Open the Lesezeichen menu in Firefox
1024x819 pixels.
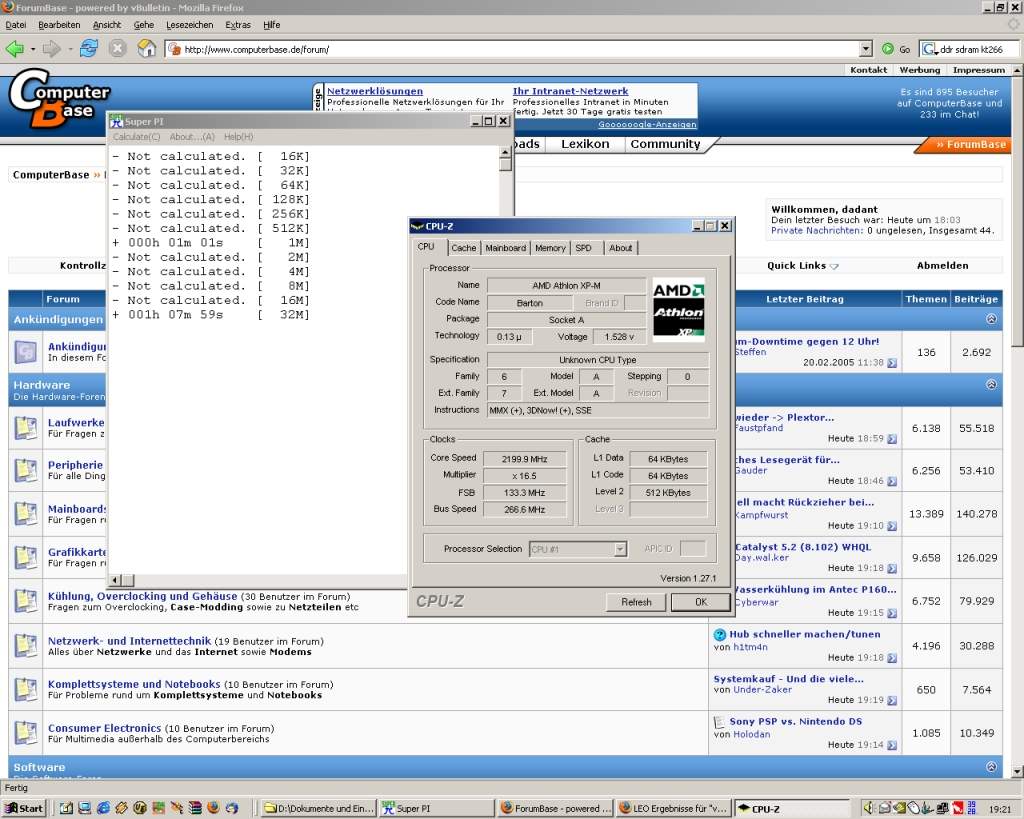[x=189, y=25]
